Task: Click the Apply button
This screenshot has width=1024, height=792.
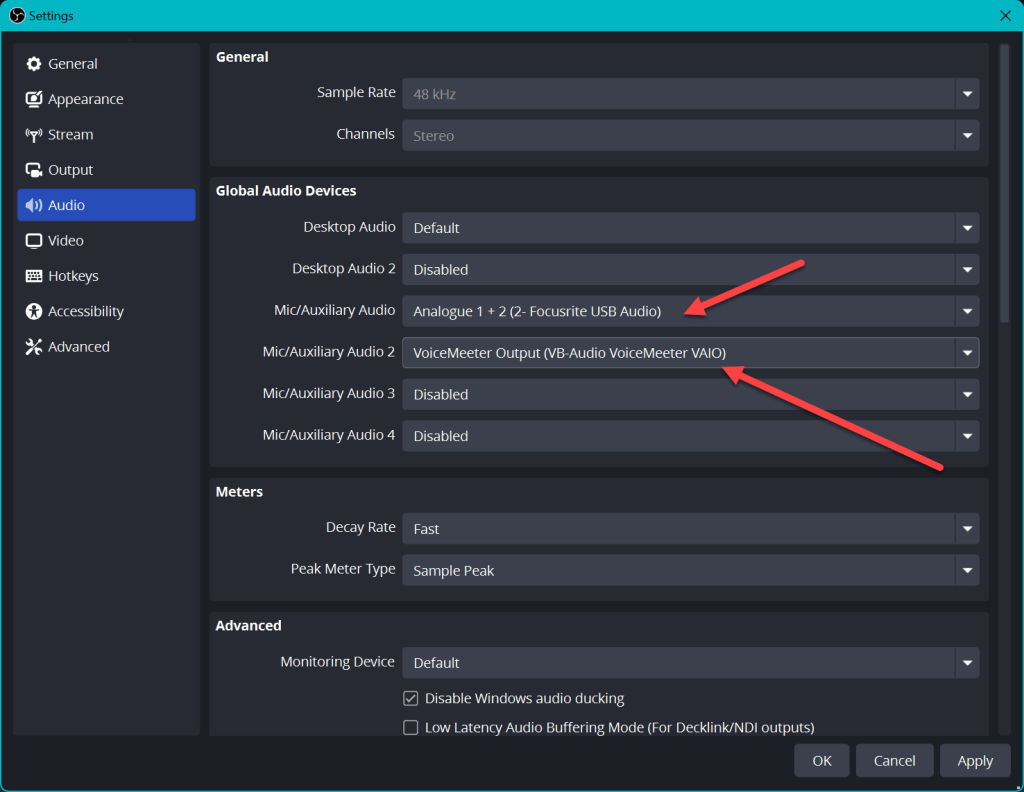Action: (975, 761)
